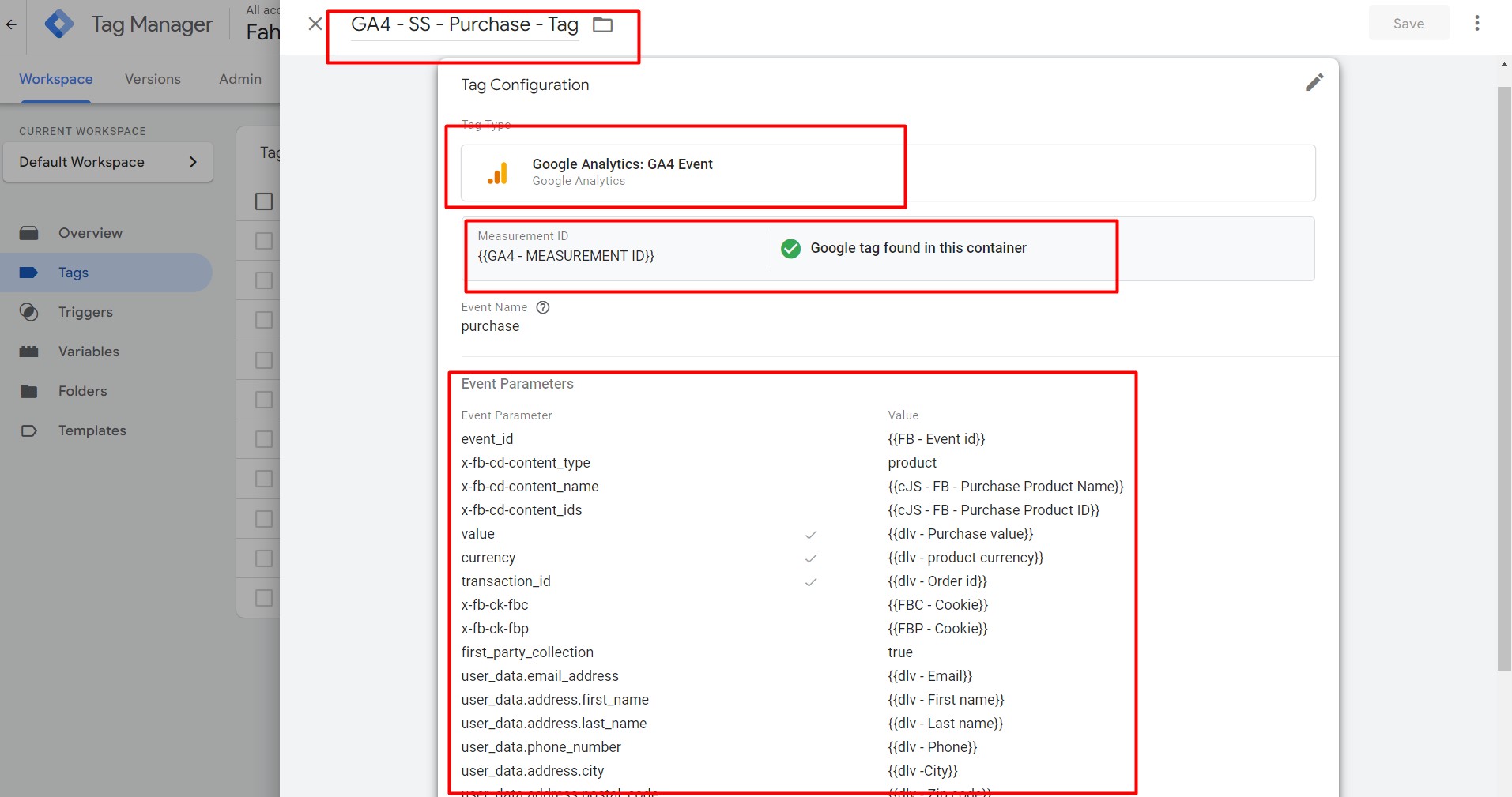Click Overview sidebar icon
The width and height of the screenshot is (1512, 797).
click(29, 233)
